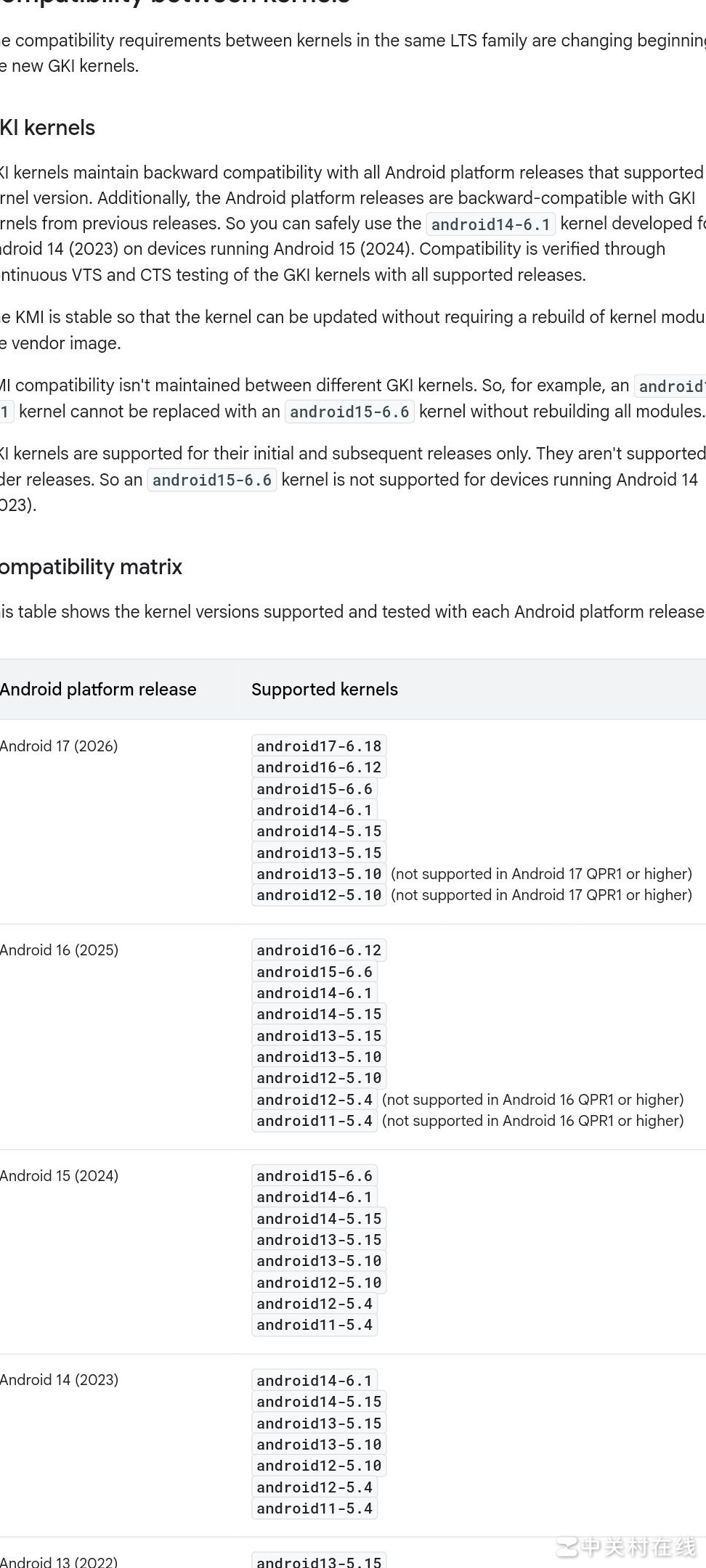
Task: Click the Supported kernels column header
Action: click(x=325, y=690)
